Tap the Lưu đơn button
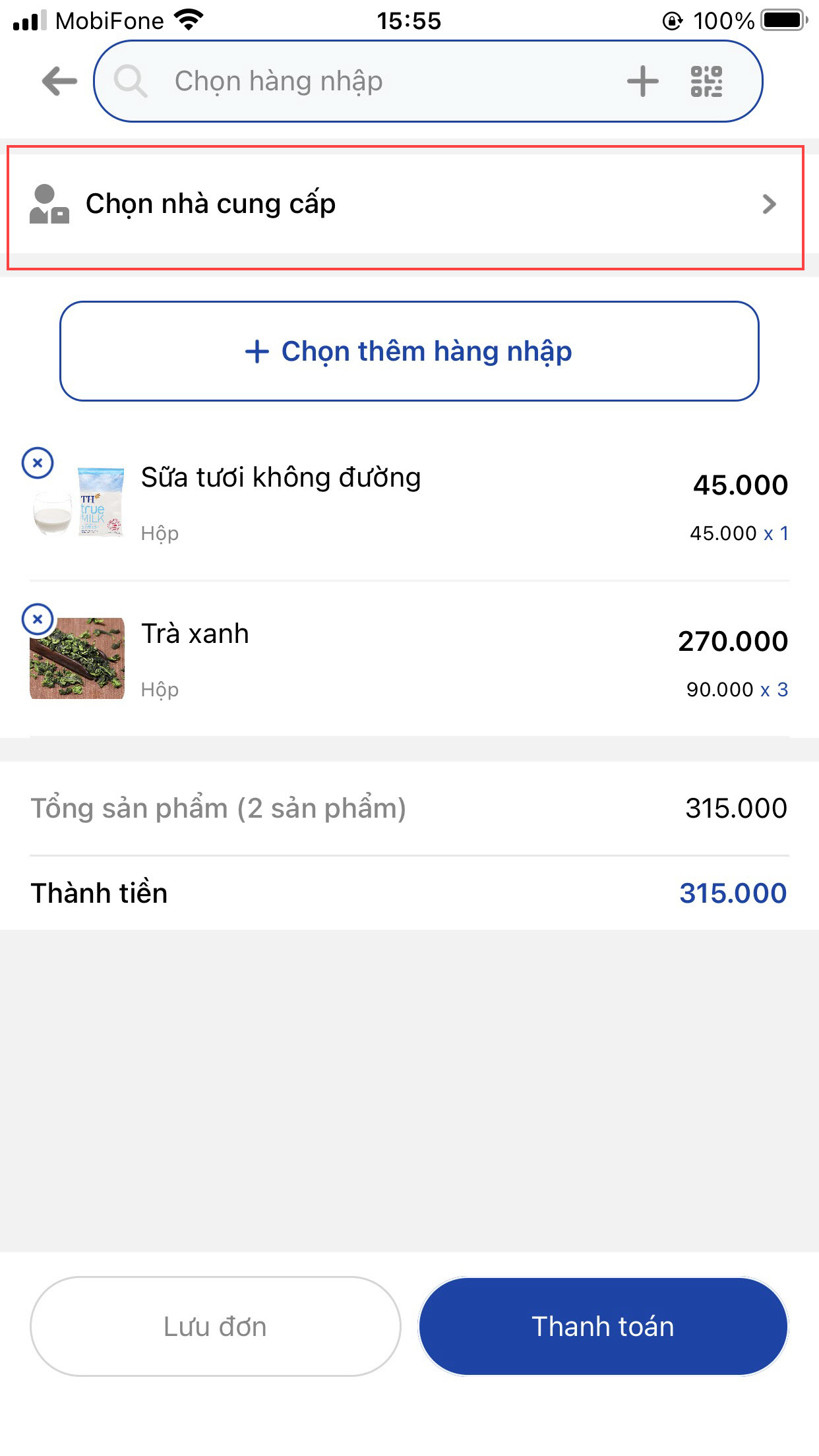 216,1326
